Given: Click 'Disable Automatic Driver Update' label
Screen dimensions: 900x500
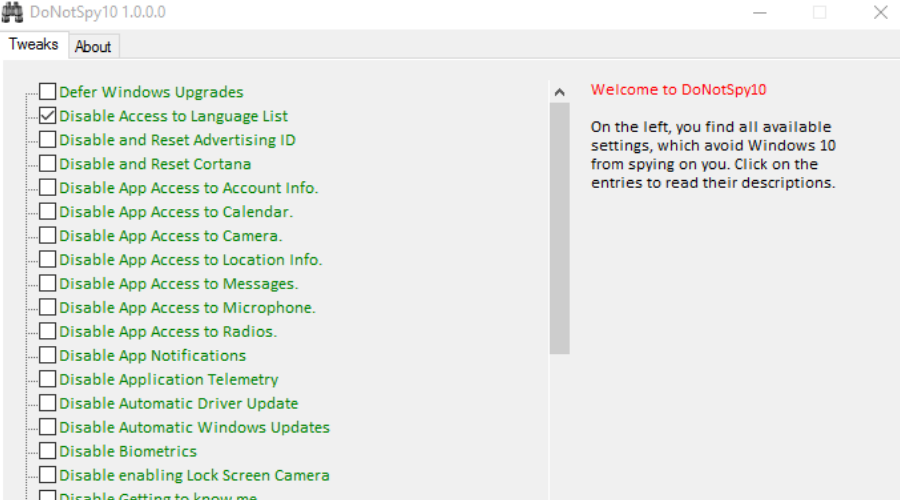Looking at the screenshot, I should point(179,404).
